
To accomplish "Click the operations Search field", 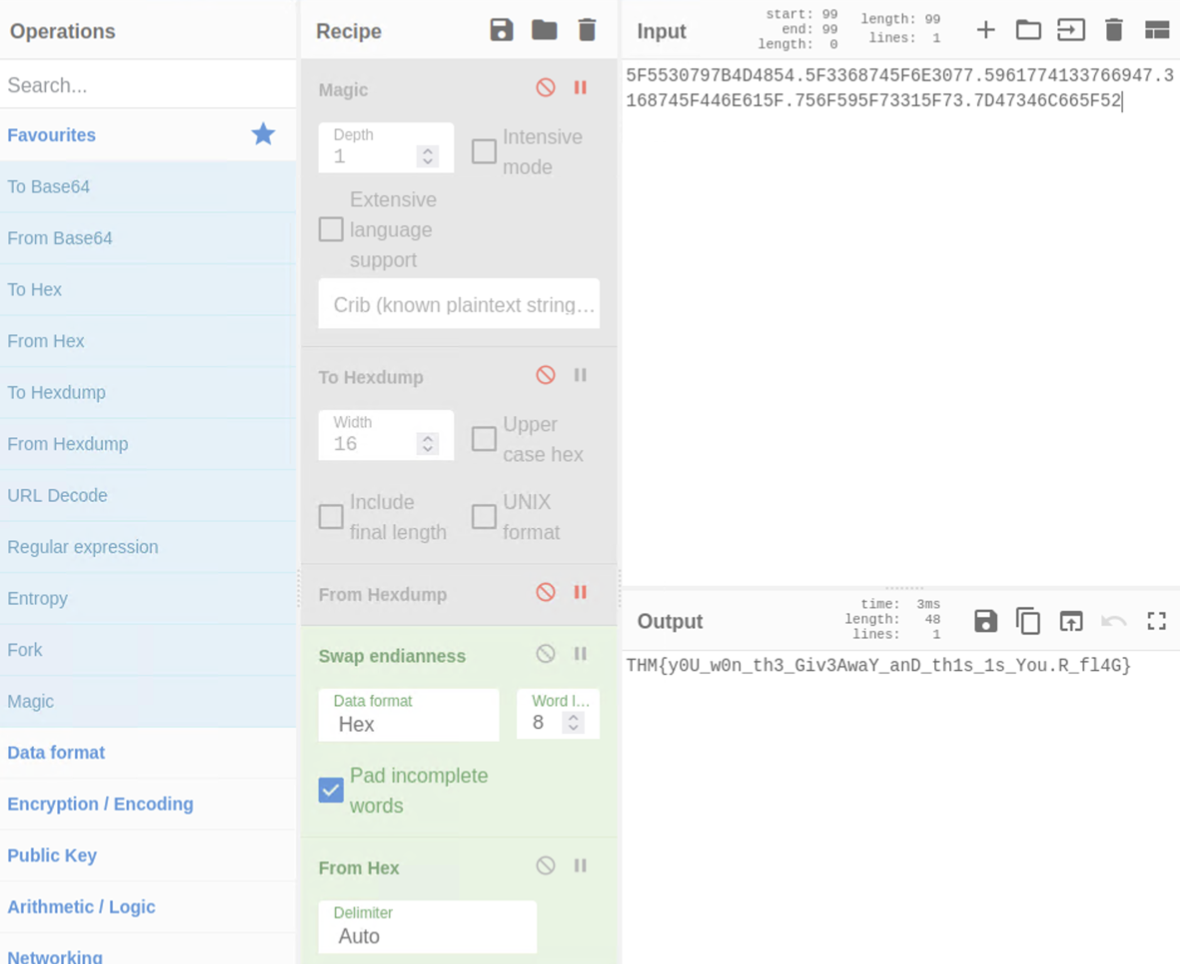I will click(148, 86).
